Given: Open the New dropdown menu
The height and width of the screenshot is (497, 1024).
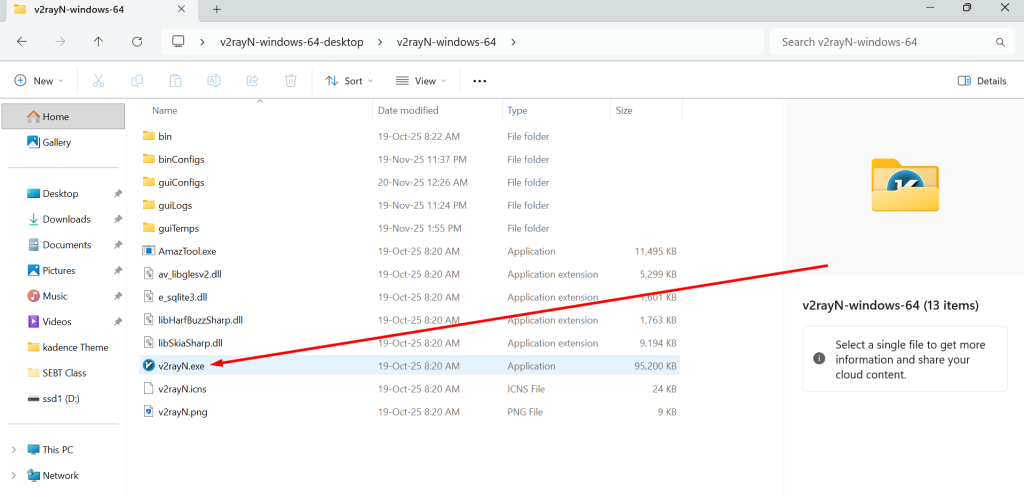Looking at the screenshot, I should (39, 81).
